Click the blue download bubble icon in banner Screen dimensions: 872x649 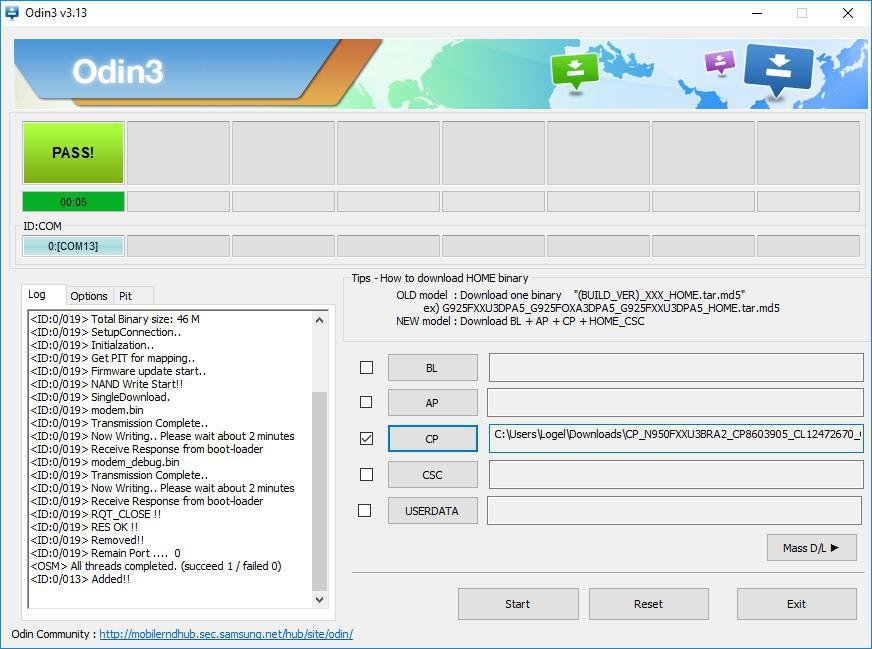pyautogui.click(x=777, y=70)
